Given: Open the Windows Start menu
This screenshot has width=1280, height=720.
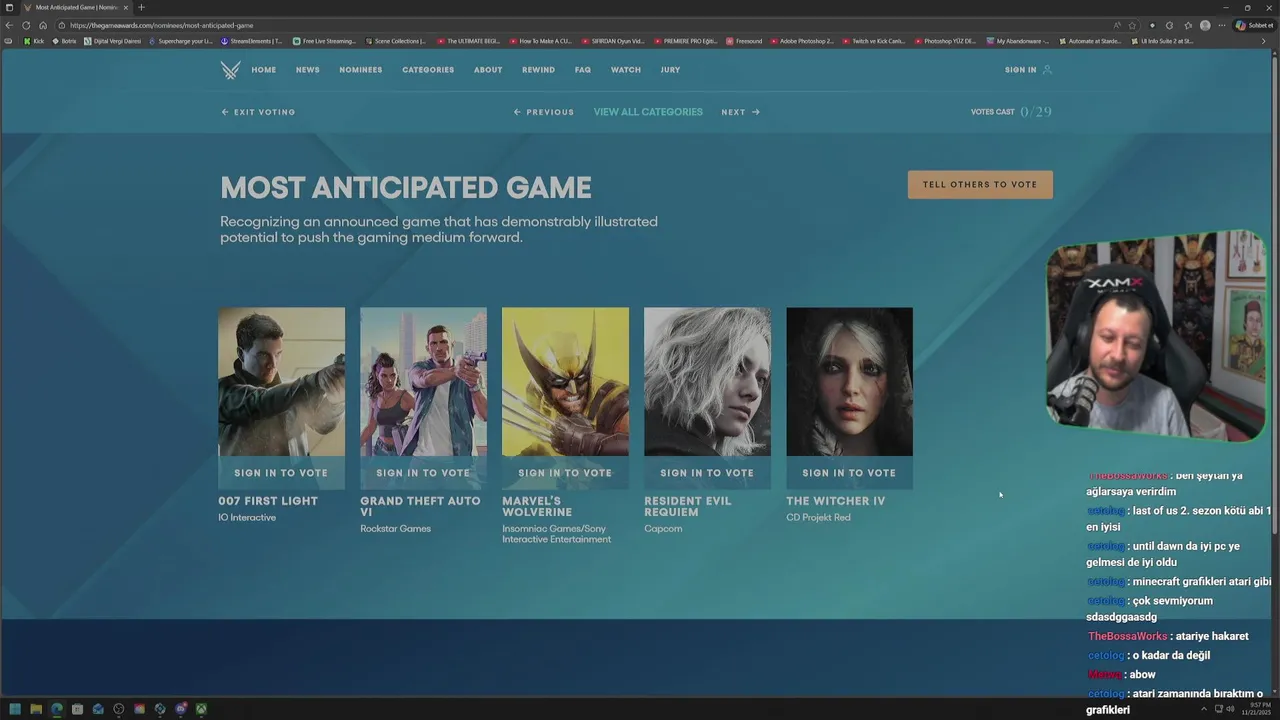Looking at the screenshot, I should pyautogui.click(x=14, y=709).
